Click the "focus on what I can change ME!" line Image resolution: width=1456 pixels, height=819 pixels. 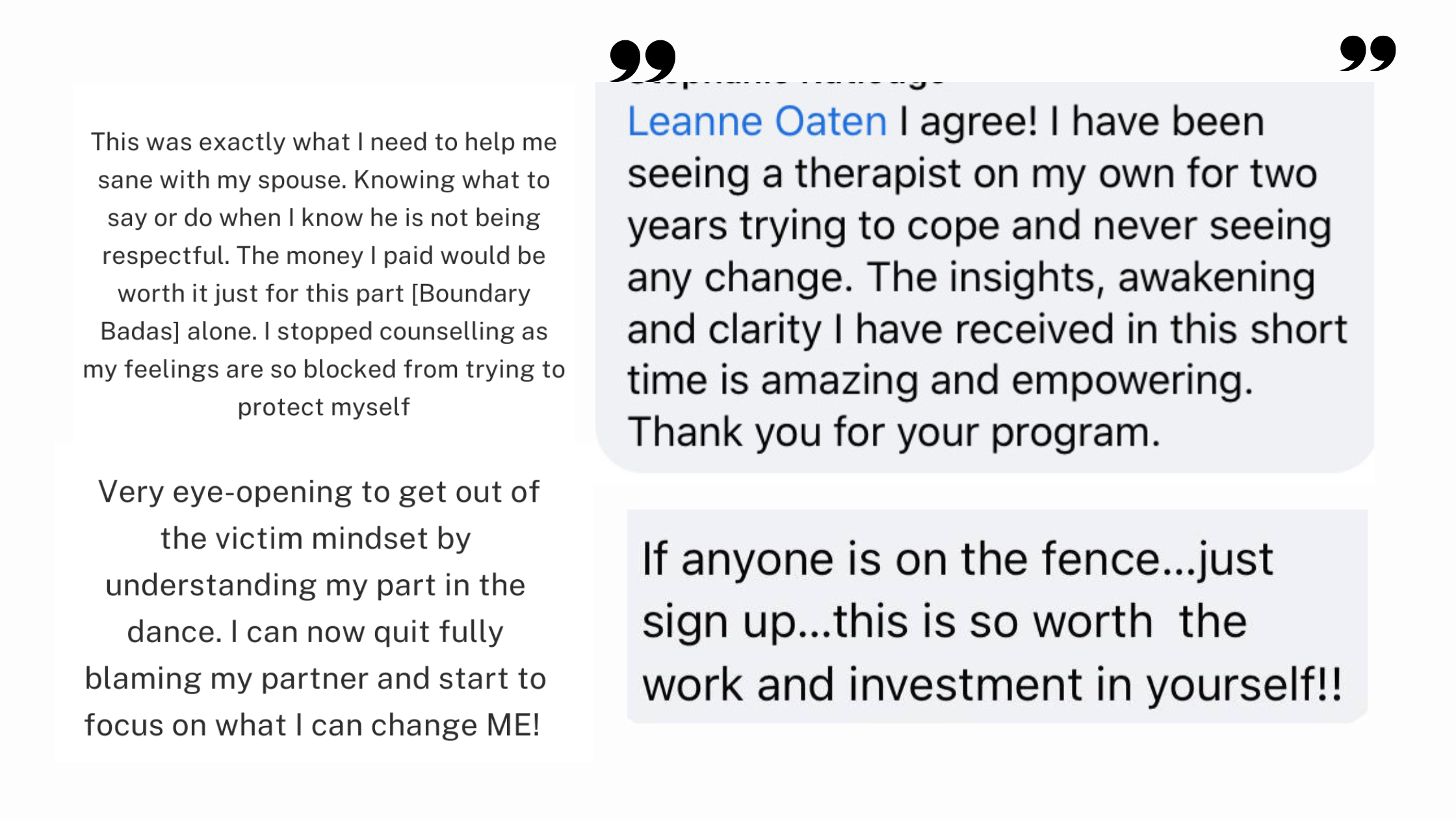[x=312, y=725]
